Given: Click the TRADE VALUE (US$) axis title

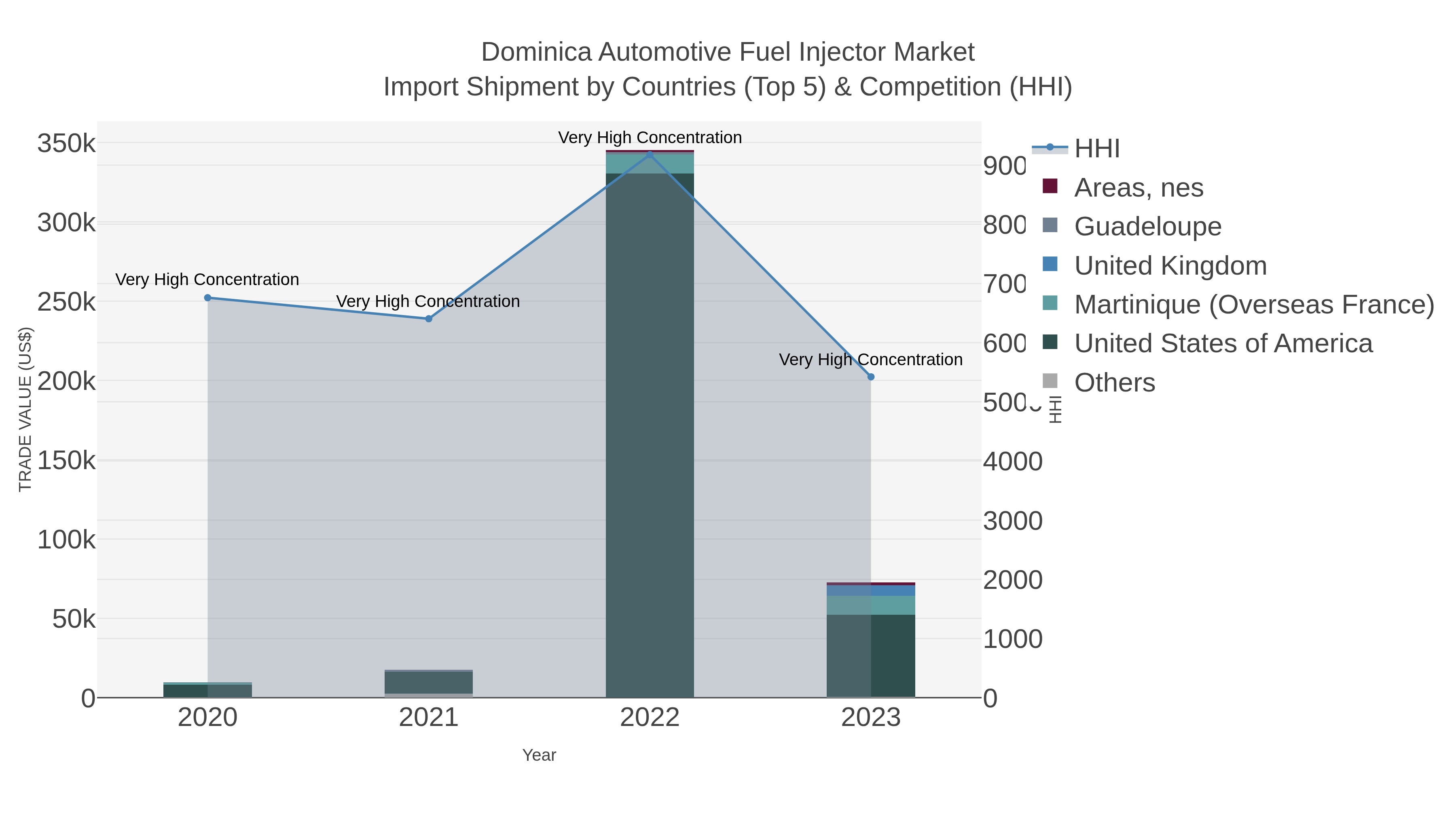Looking at the screenshot, I should (25, 409).
